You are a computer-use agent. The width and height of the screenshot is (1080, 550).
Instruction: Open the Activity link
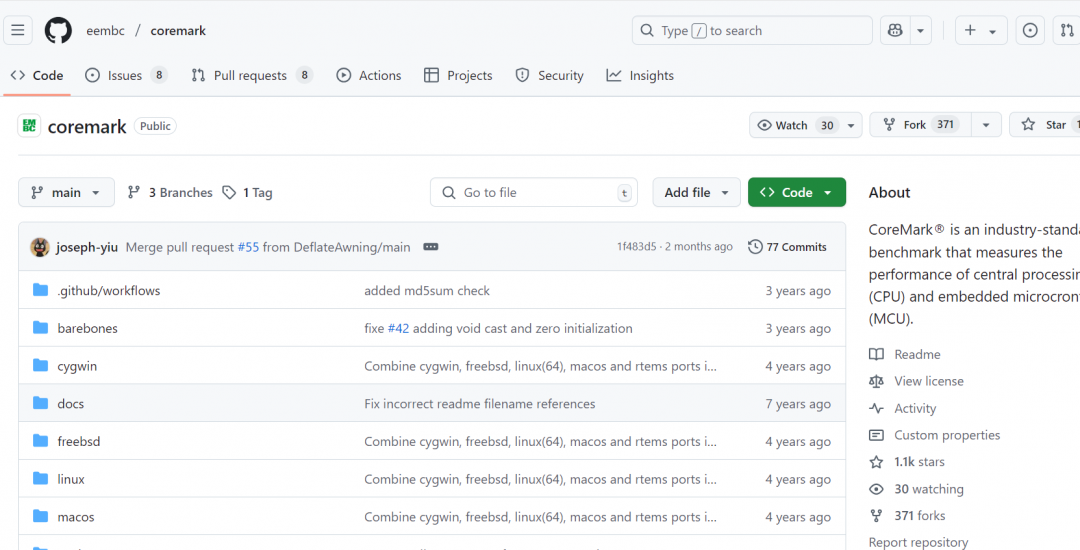click(x=915, y=409)
